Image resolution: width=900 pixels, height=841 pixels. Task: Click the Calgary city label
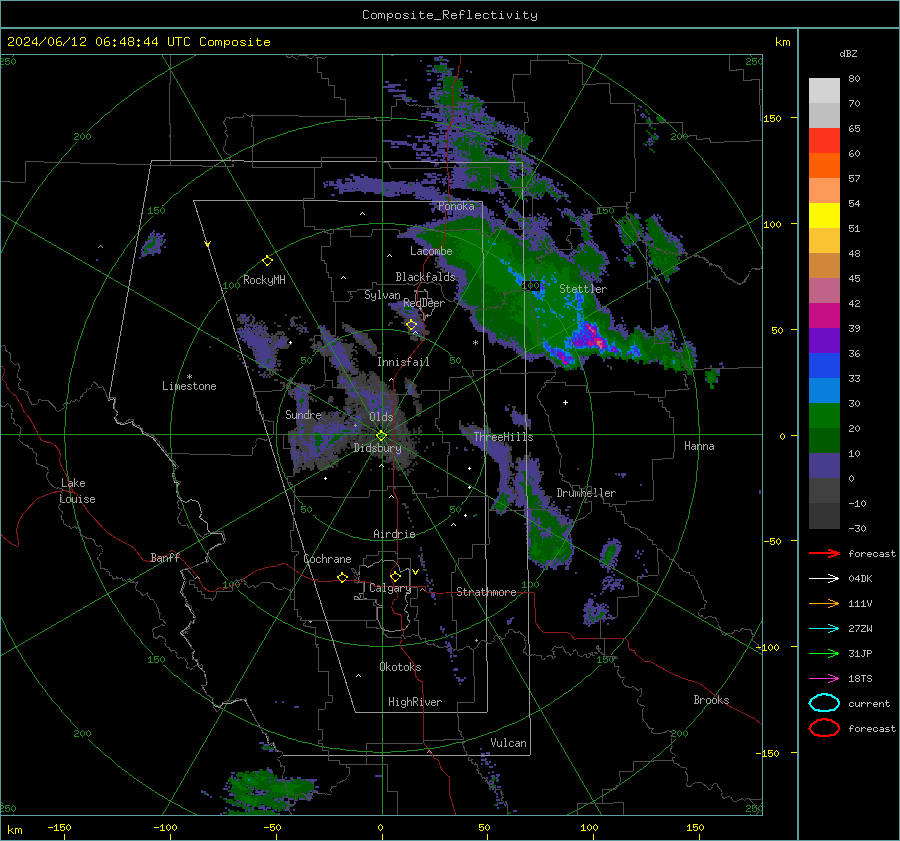point(390,588)
